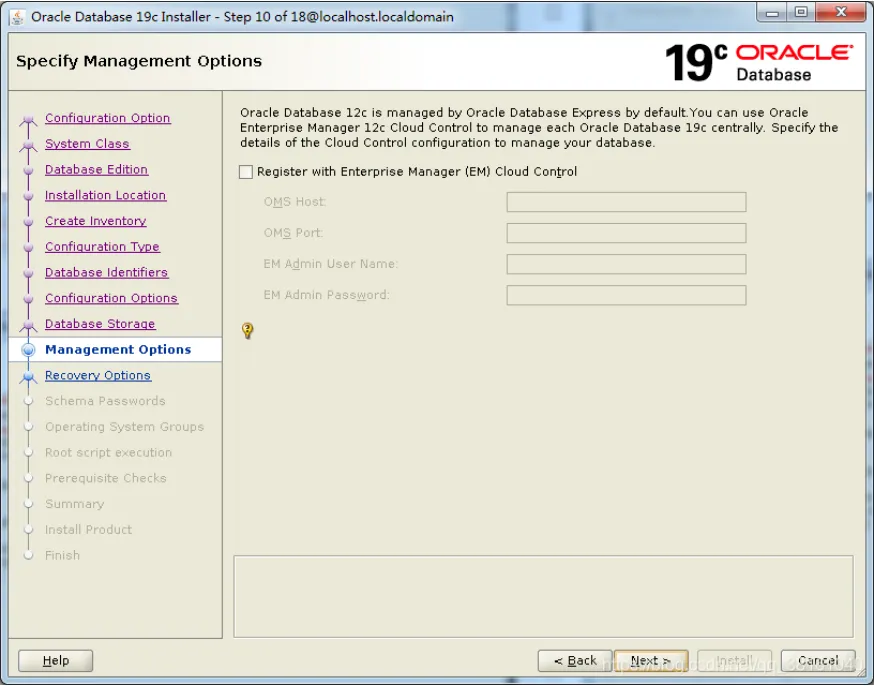Enable Register with Enterprise Manager Cloud Control
874x686 pixels.
pyautogui.click(x=246, y=172)
